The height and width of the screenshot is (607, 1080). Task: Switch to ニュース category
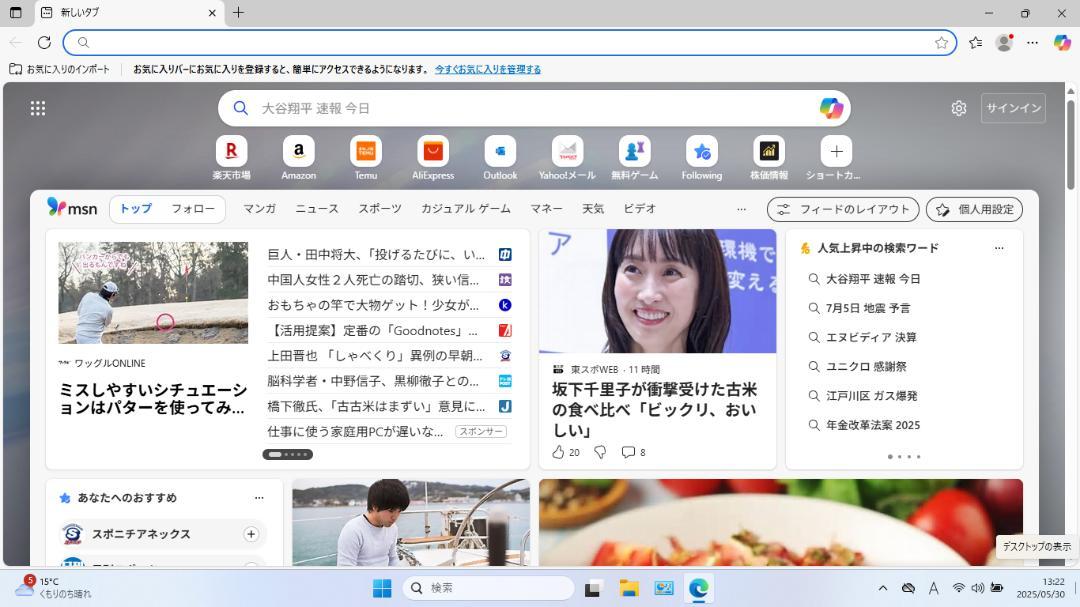(x=317, y=209)
